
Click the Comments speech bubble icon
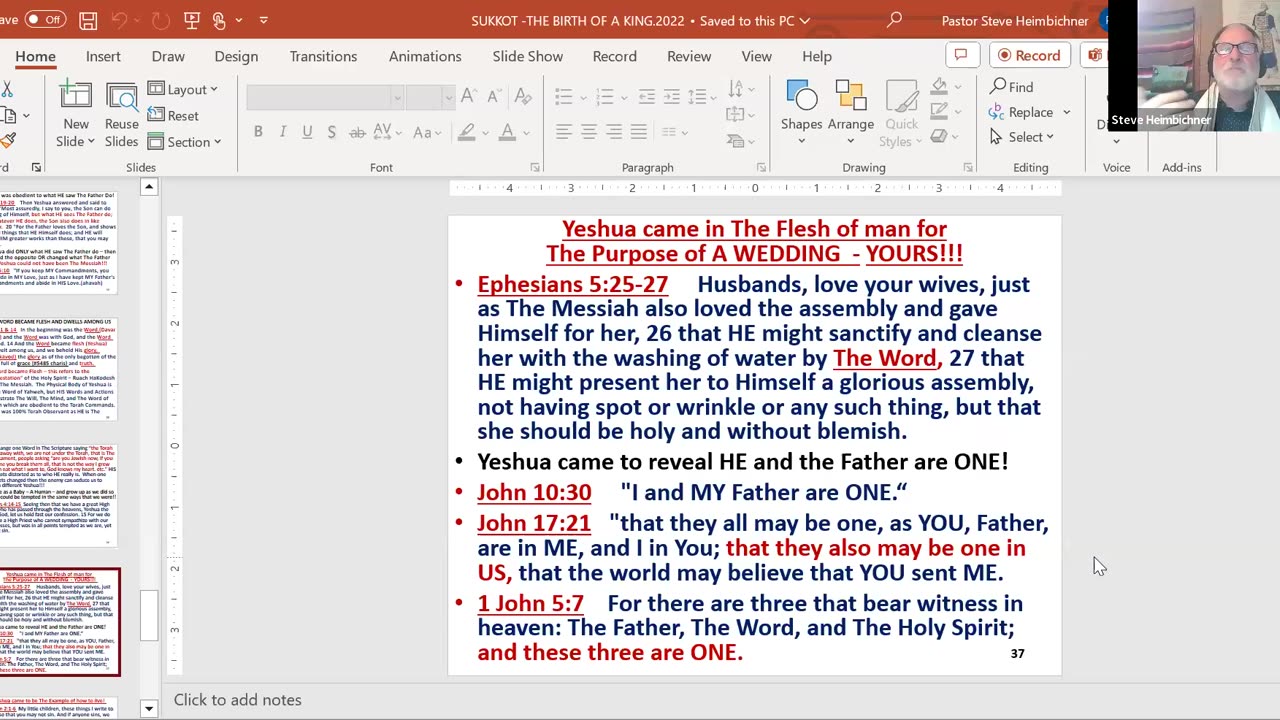click(961, 55)
